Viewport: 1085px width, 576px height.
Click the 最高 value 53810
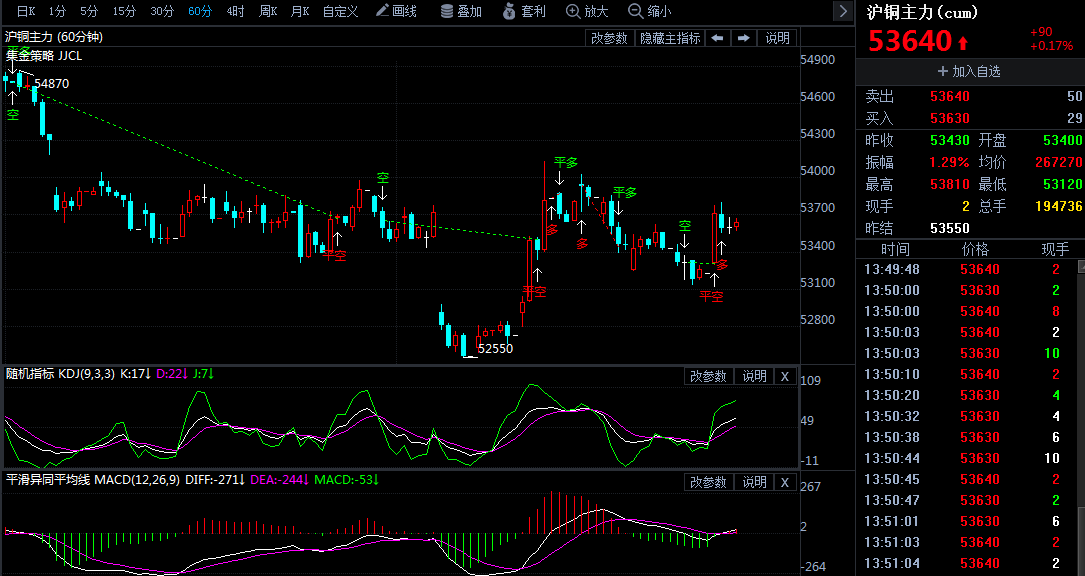click(950, 185)
